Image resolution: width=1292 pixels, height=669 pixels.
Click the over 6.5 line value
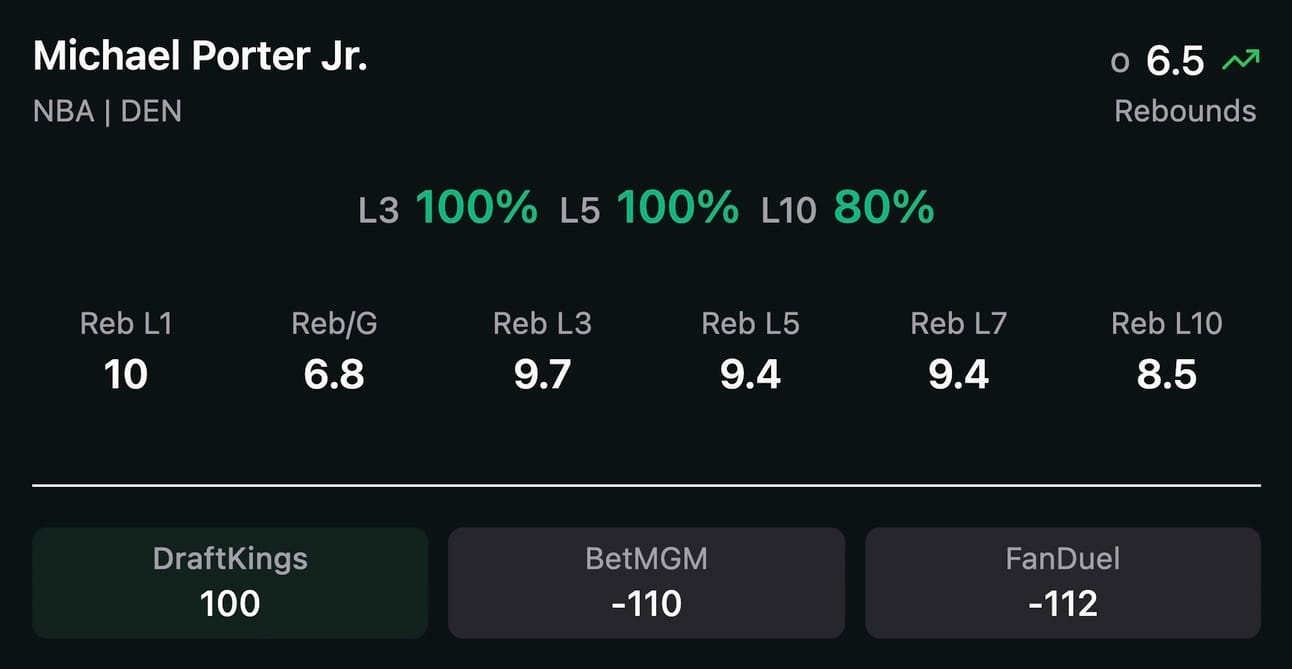pyautogui.click(x=1175, y=61)
